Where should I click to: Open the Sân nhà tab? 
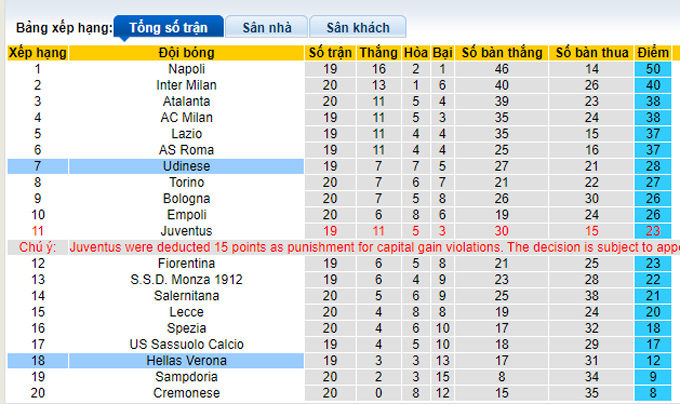pyautogui.click(x=265, y=27)
